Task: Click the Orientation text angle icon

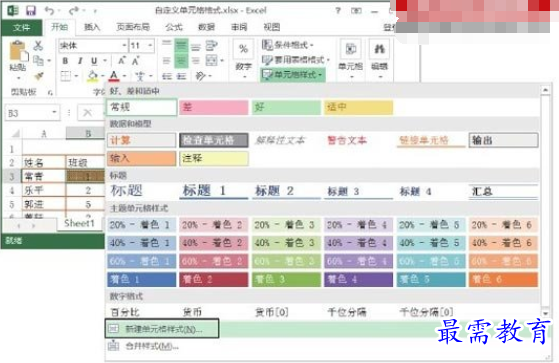Action: coord(201,76)
